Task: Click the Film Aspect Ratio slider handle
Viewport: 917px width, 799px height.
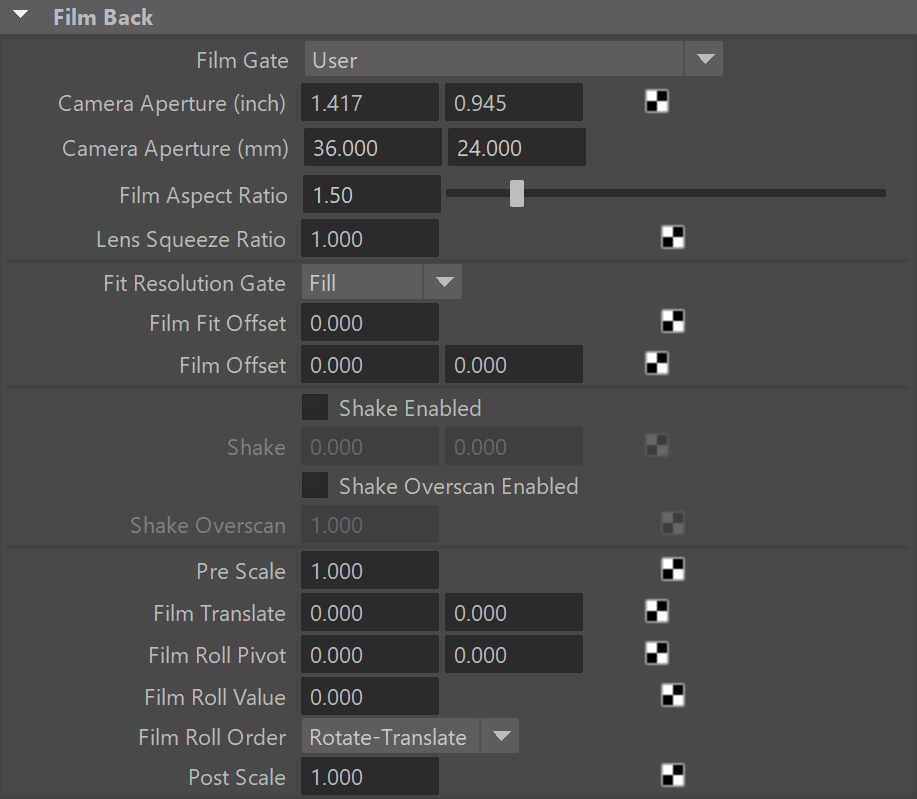Action: pyautogui.click(x=517, y=194)
